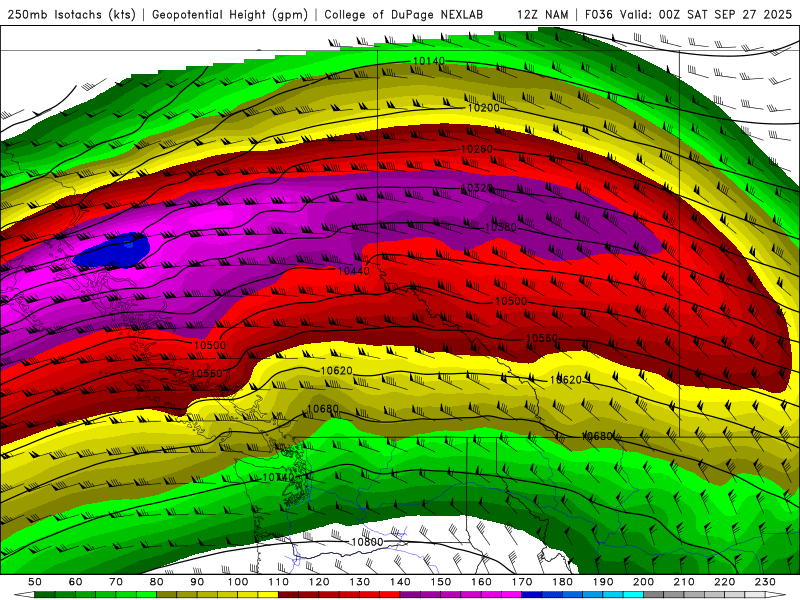Click the 150 value on the color scale
The height and width of the screenshot is (600, 800).
(x=440, y=582)
